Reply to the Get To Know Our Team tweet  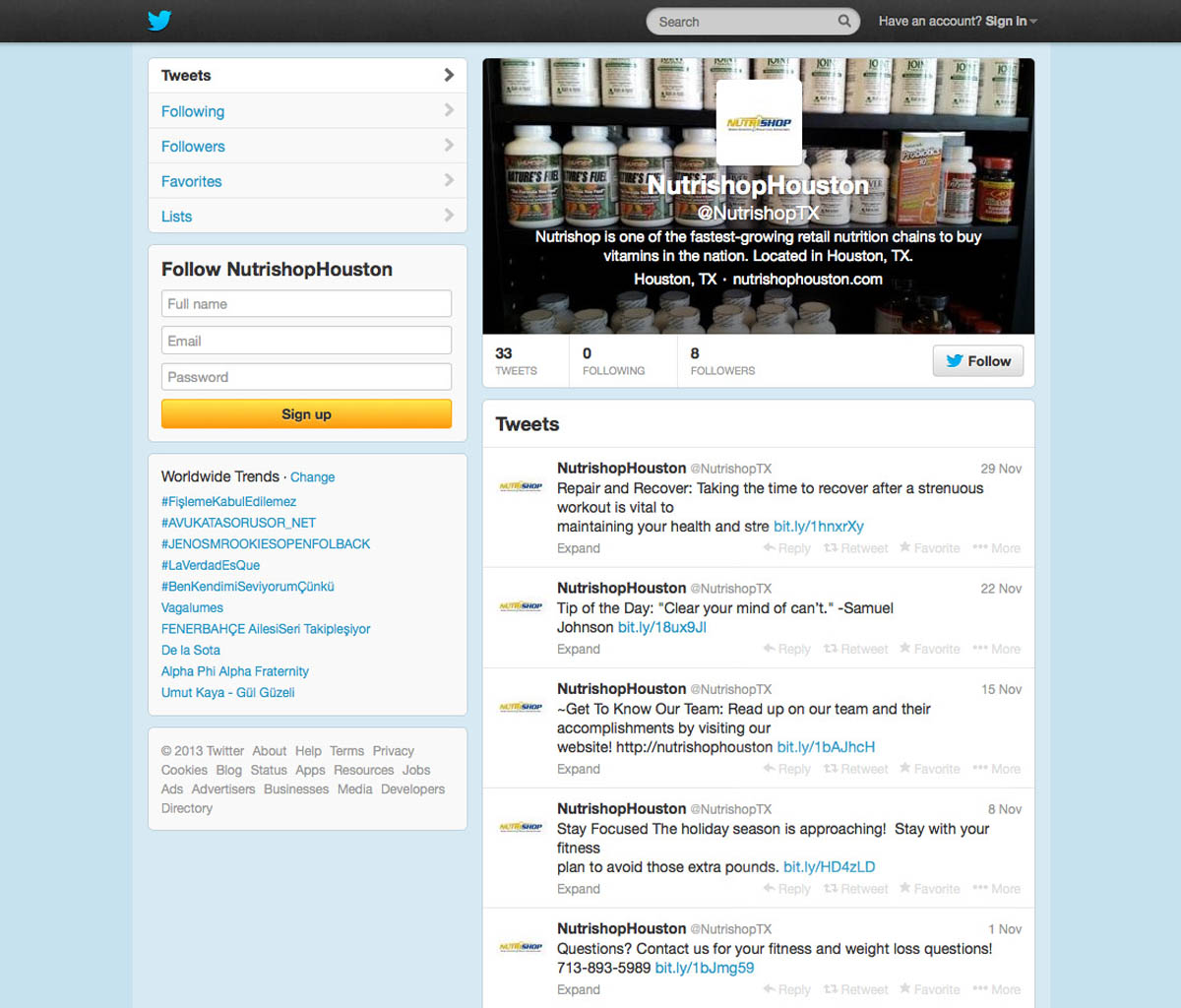[786, 769]
